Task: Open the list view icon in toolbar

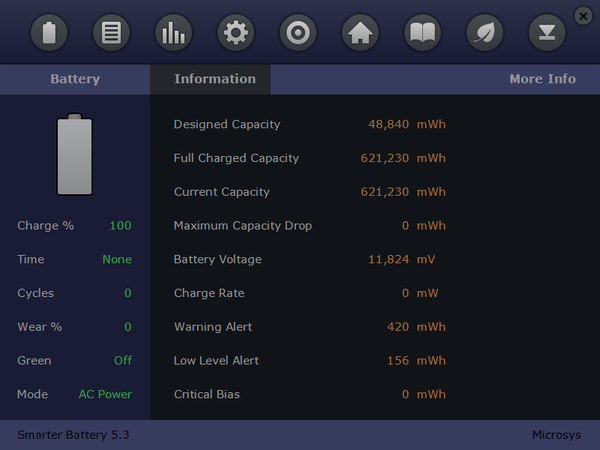Action: (111, 33)
